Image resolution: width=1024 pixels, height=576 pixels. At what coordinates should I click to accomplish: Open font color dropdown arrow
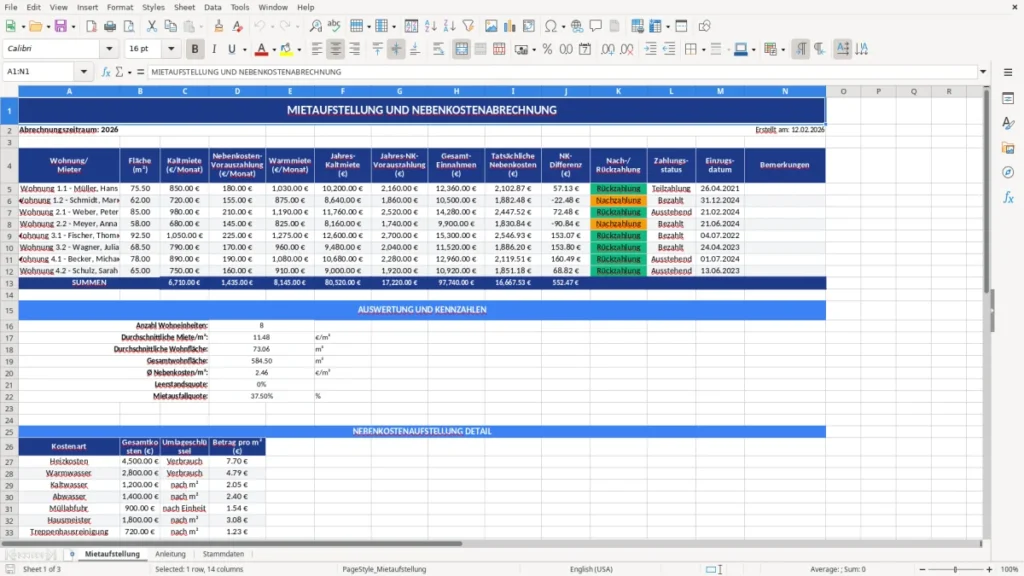[x=274, y=50]
